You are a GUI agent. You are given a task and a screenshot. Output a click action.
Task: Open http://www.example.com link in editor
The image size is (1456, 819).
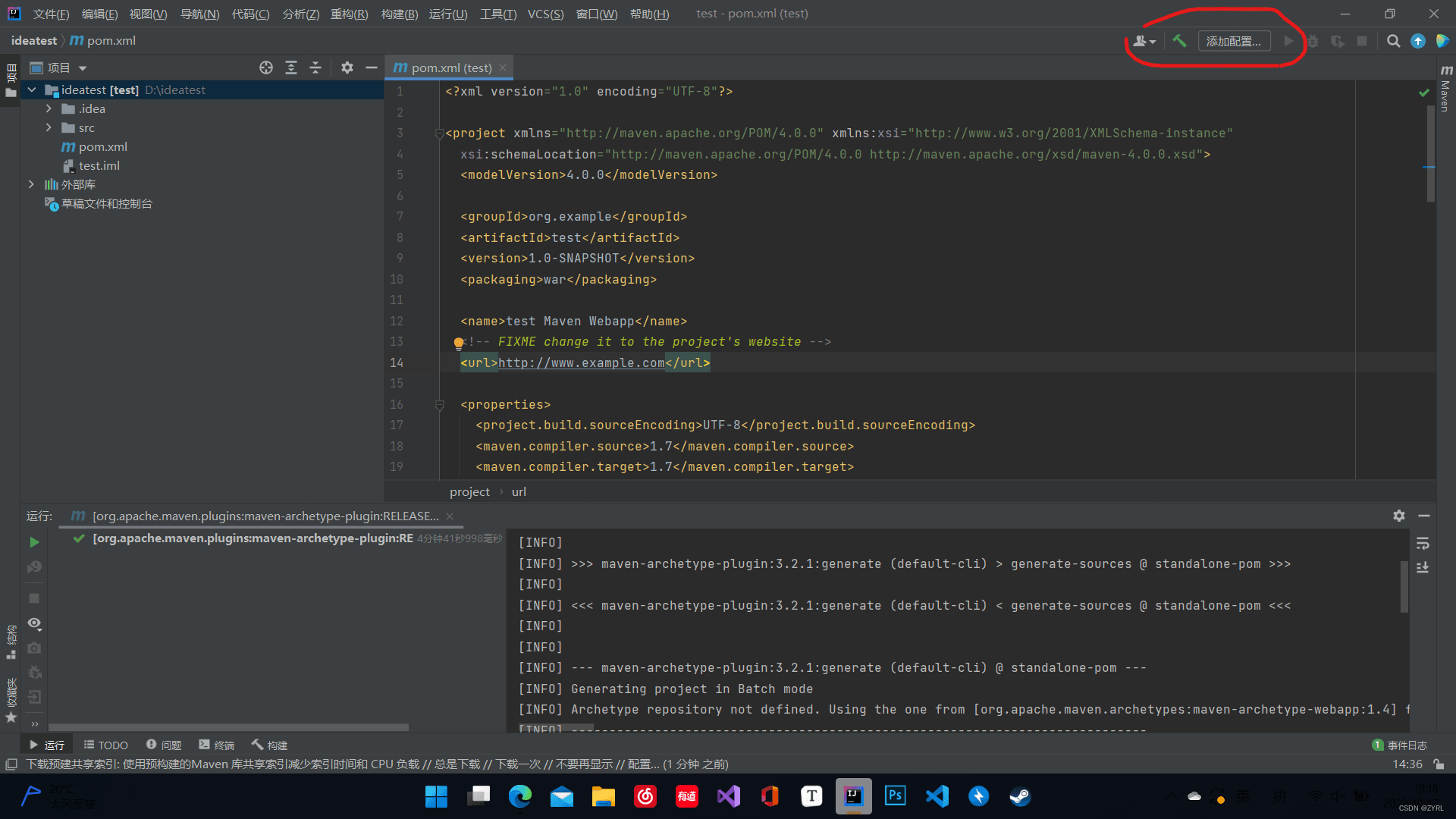point(581,362)
